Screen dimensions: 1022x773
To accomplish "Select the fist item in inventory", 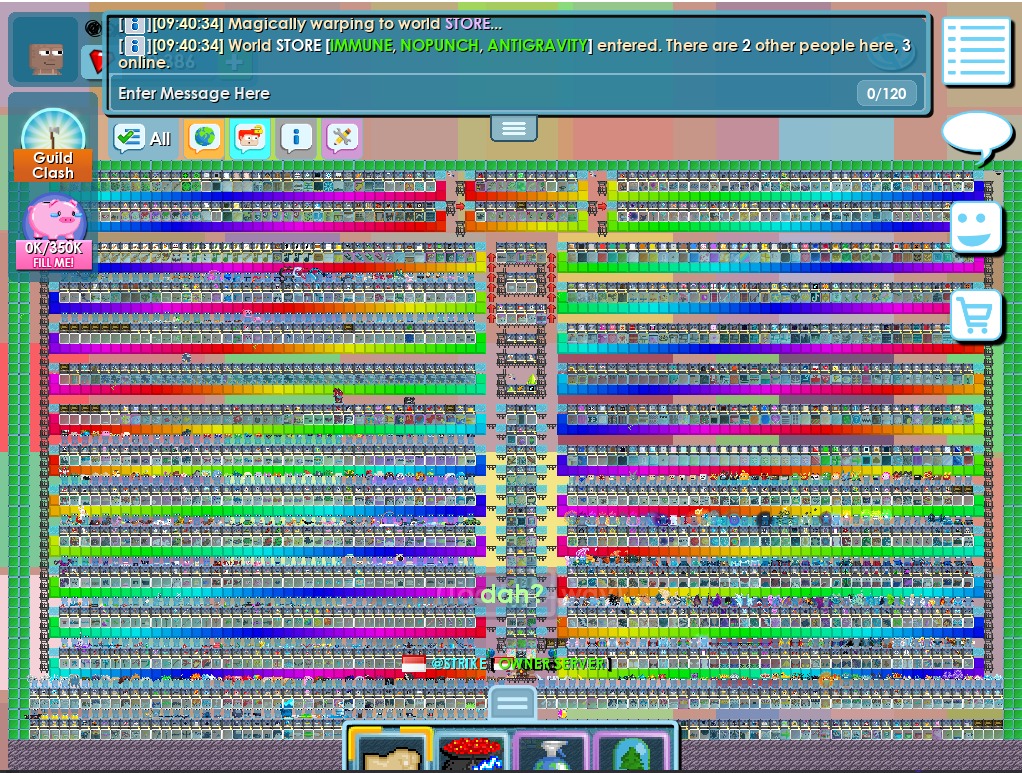I will (x=389, y=748).
